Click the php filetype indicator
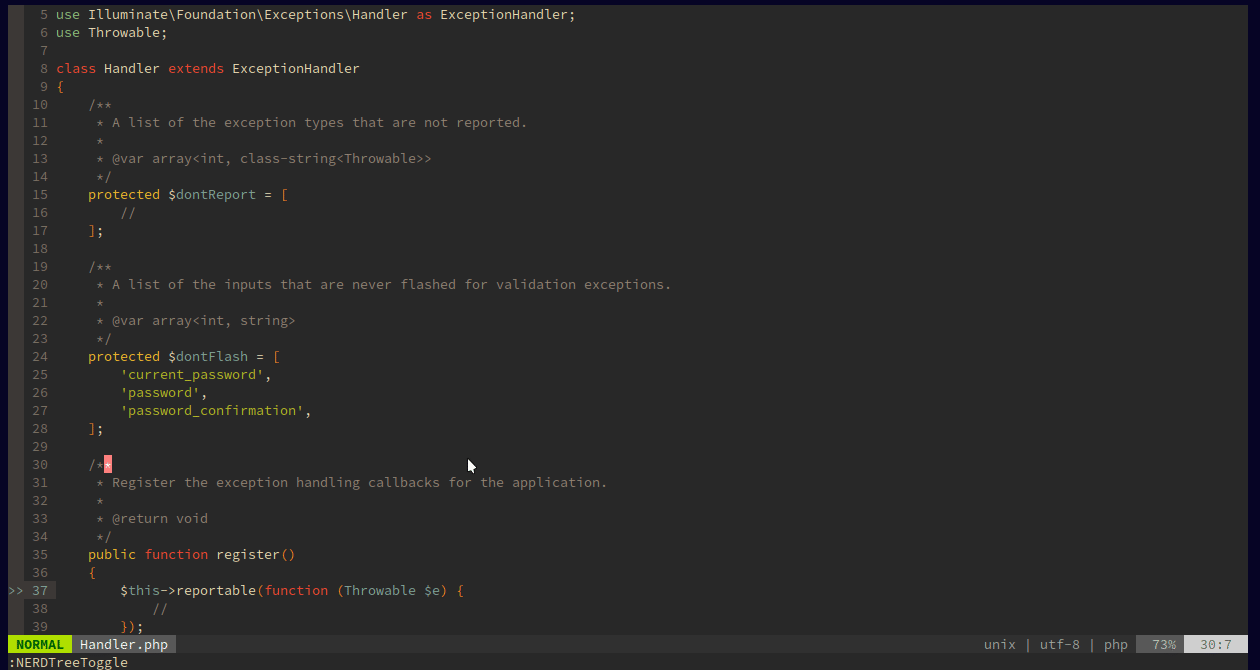 1116,645
